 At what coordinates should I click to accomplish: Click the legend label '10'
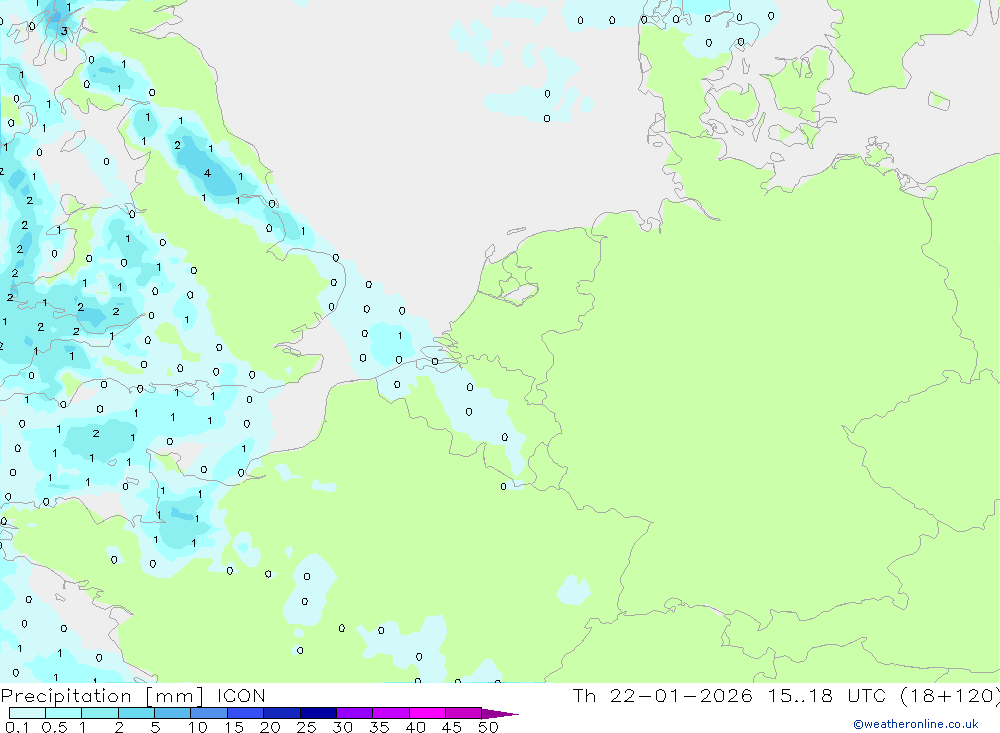pos(197,727)
